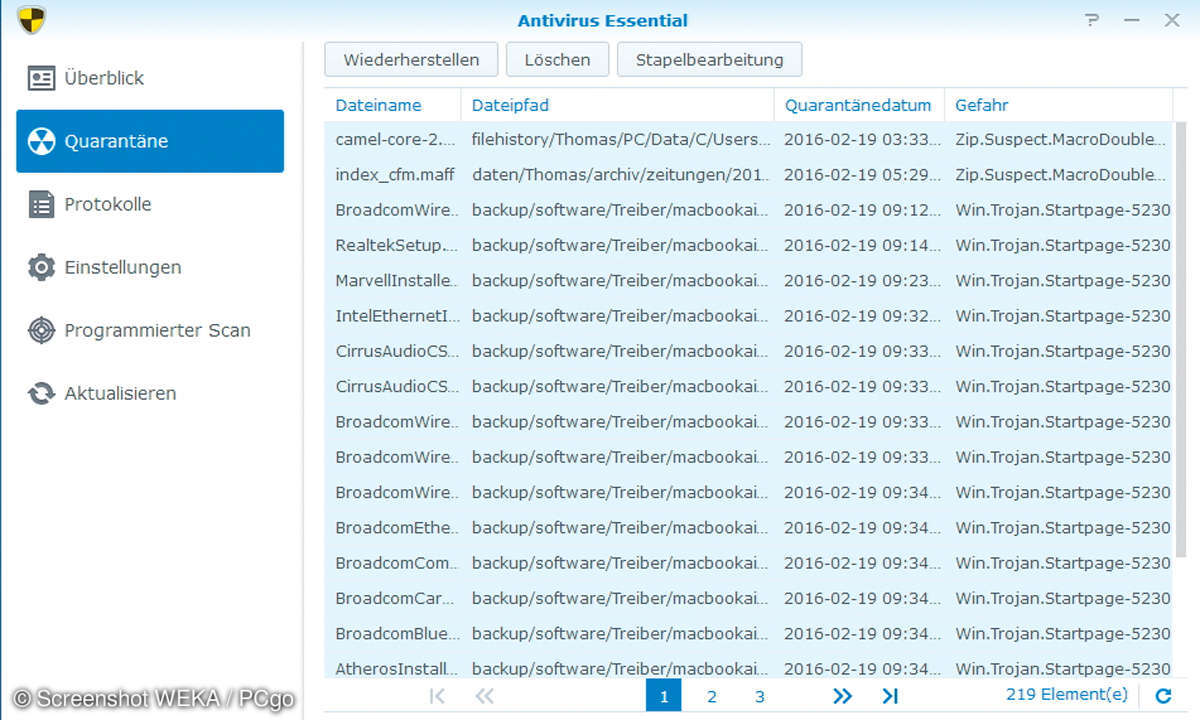Click the Antivirus Essential shield logo
This screenshot has height=720, width=1200.
click(x=32, y=19)
